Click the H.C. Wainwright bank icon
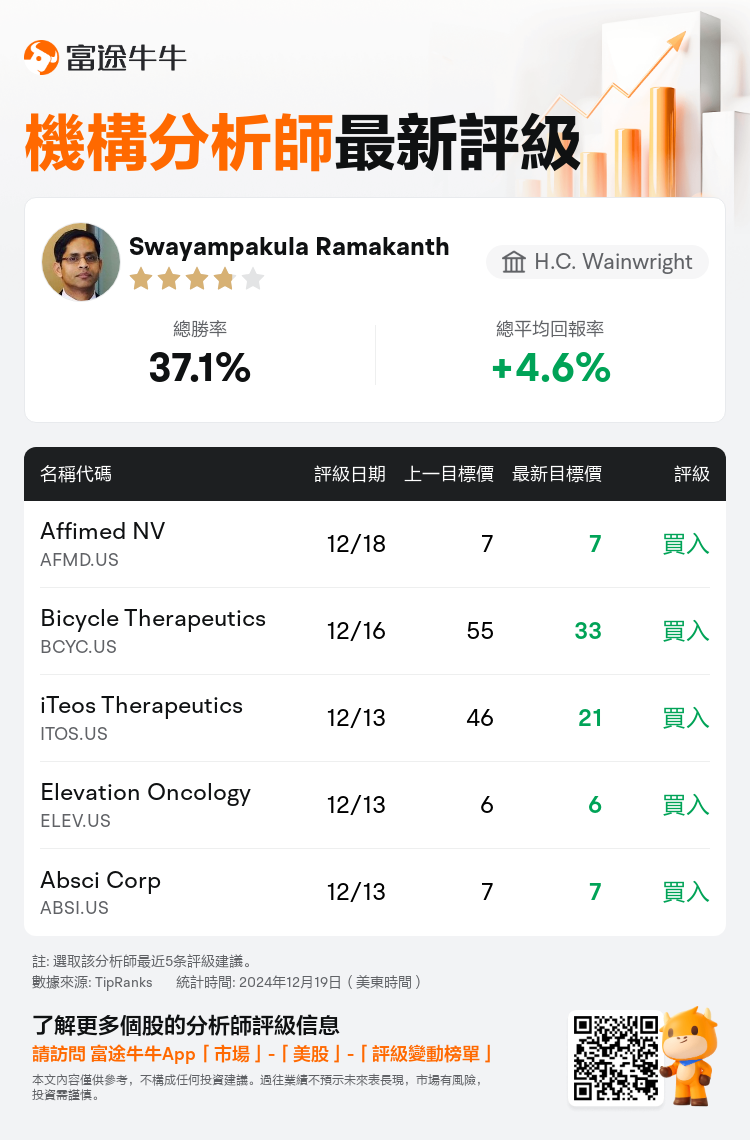The width and height of the screenshot is (750, 1140). tap(513, 262)
